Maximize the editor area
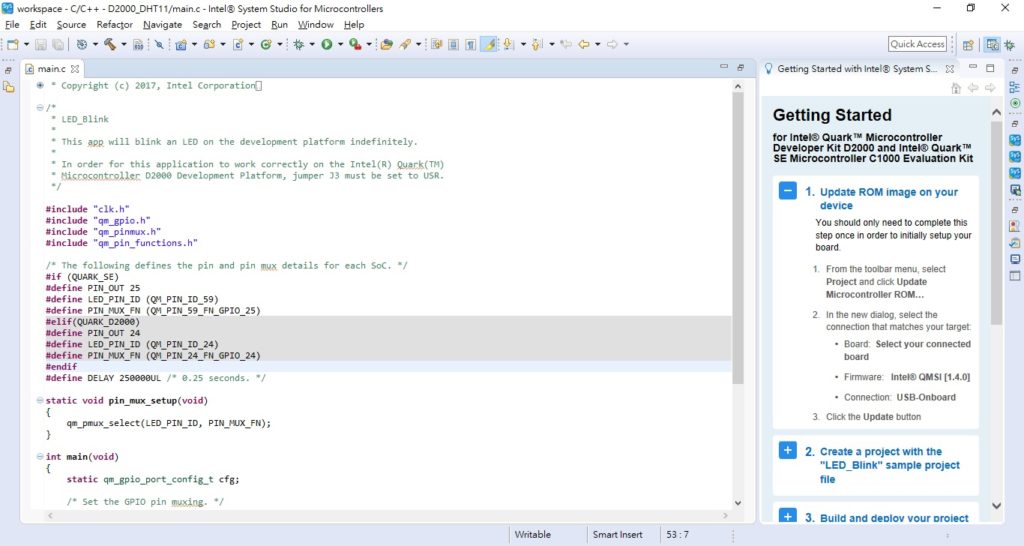 pos(741,67)
